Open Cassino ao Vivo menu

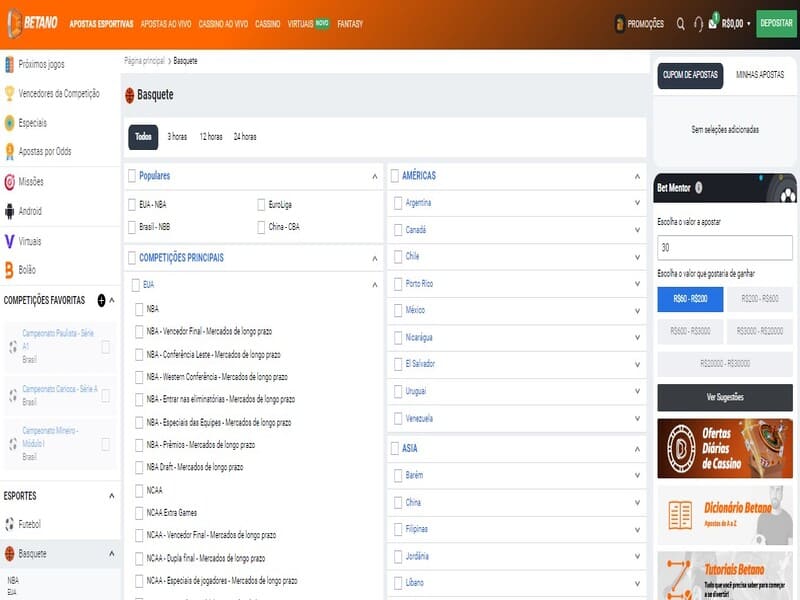click(223, 23)
